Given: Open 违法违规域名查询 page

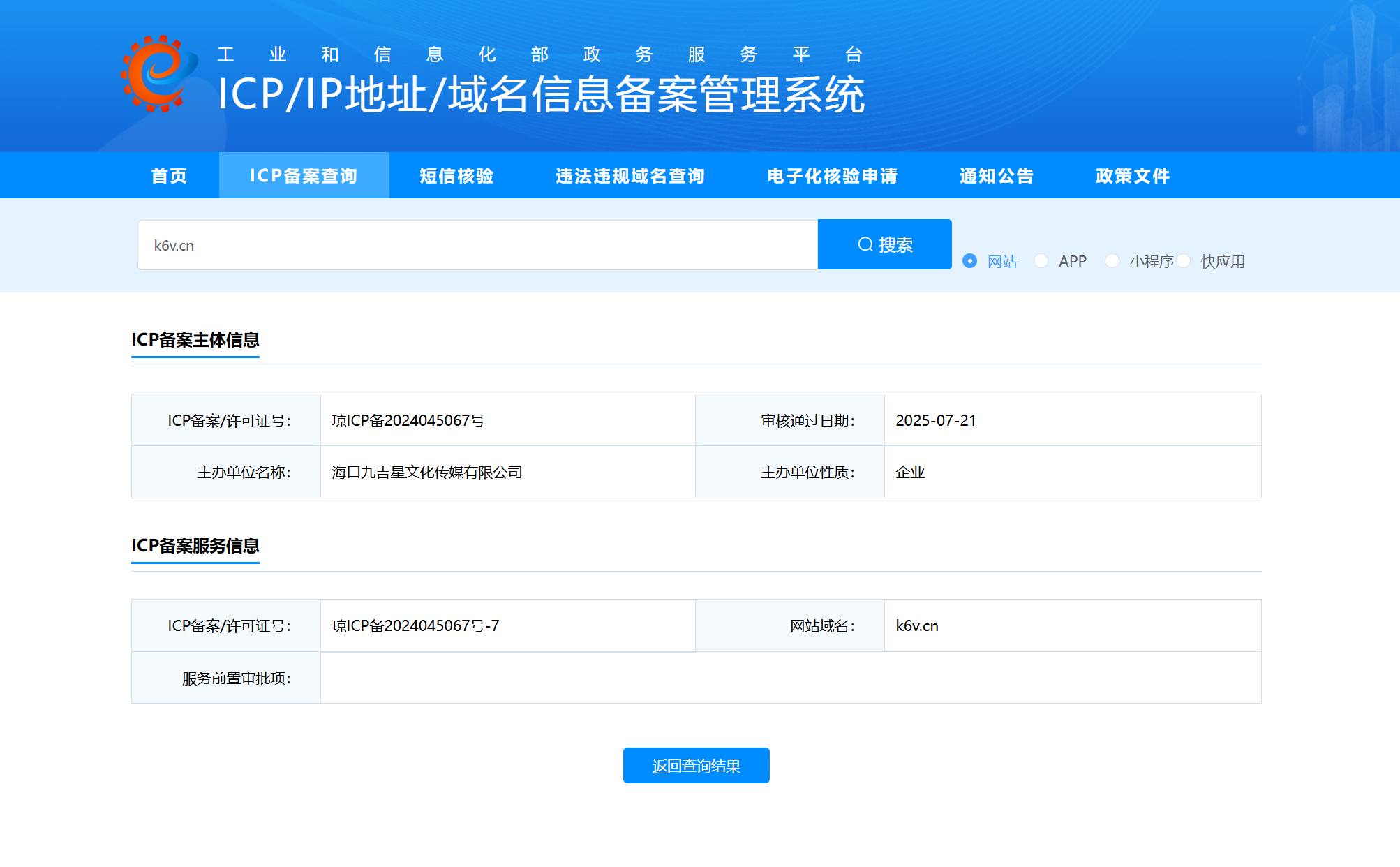Looking at the screenshot, I should point(630,176).
